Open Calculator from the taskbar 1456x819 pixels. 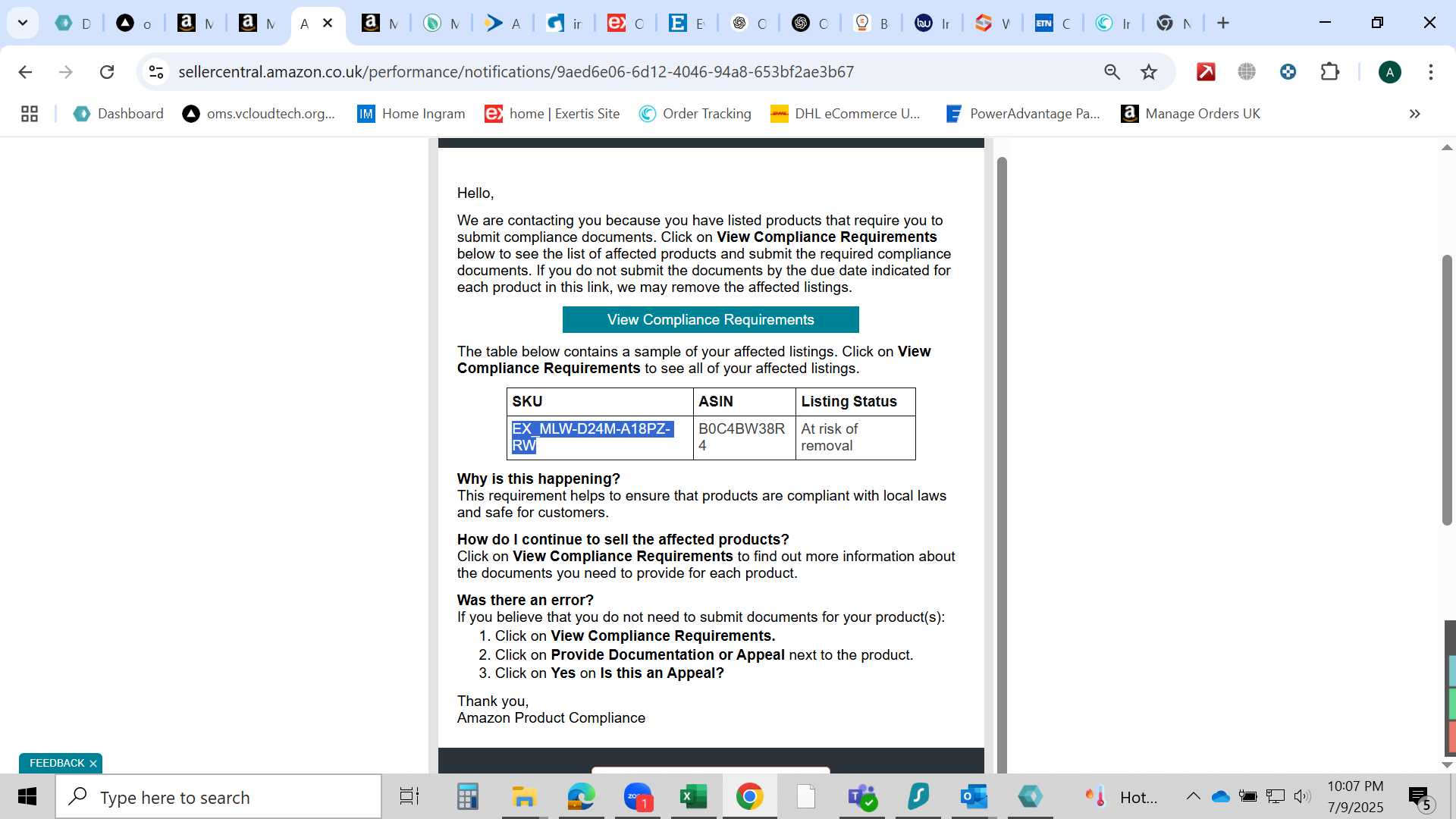467,796
